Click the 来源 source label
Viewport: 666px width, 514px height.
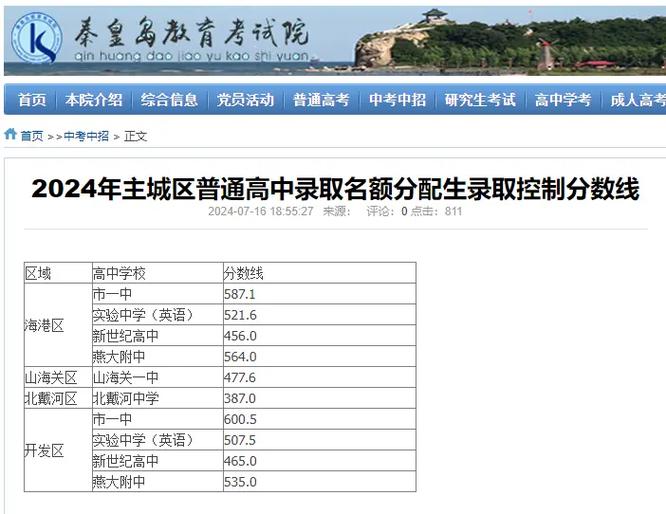[x=336, y=211]
